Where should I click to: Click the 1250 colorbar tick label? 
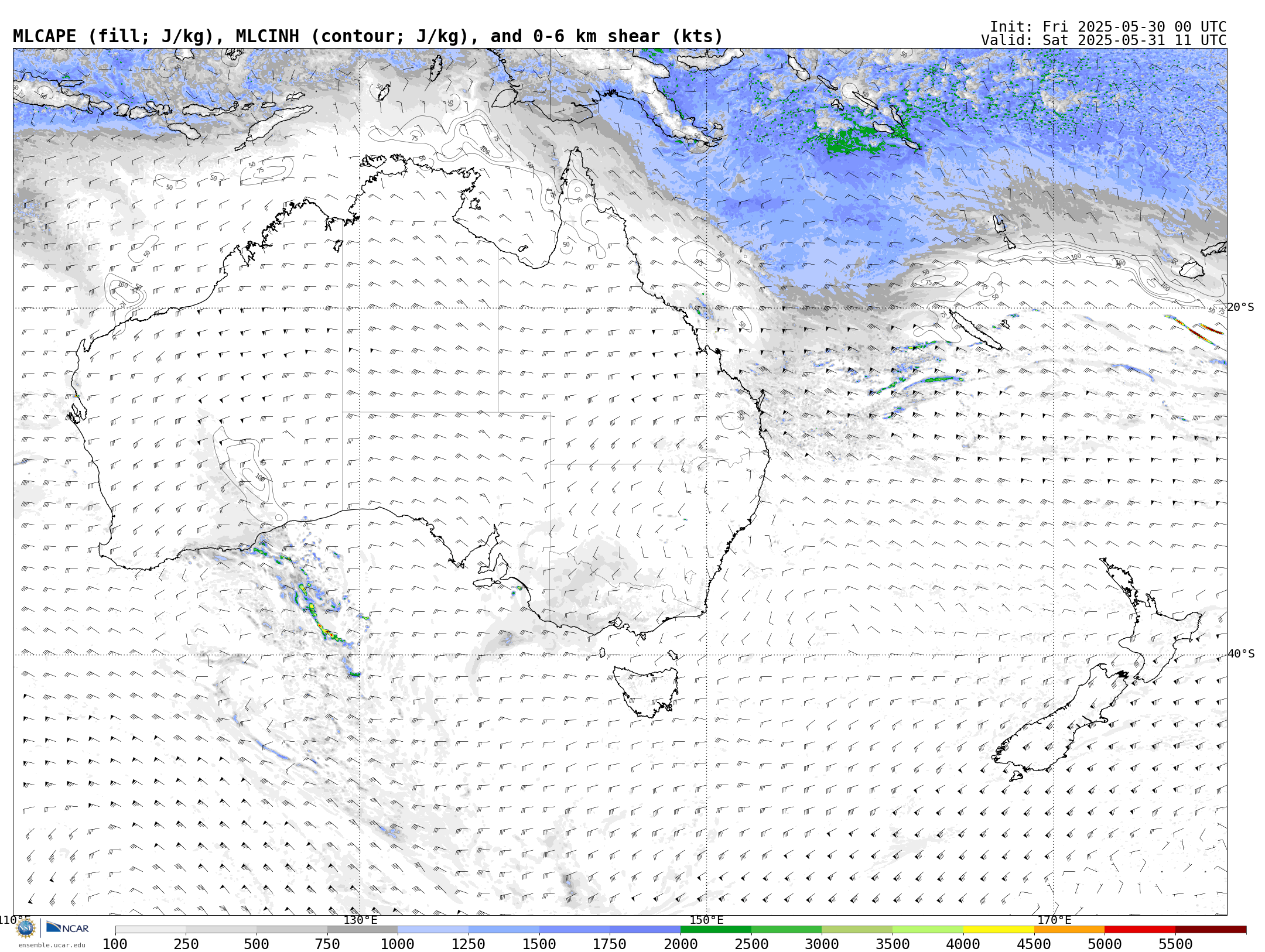coord(469,944)
